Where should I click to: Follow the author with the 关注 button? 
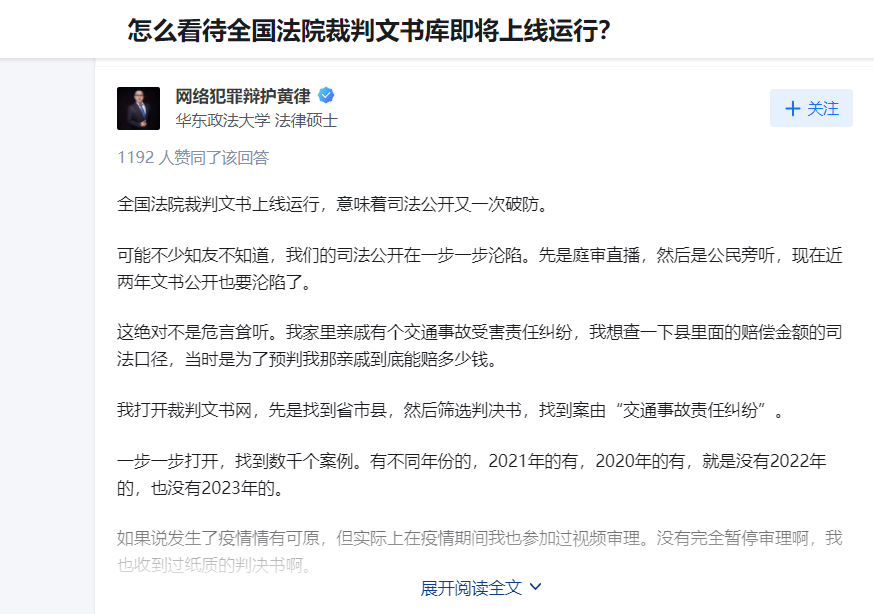point(811,108)
